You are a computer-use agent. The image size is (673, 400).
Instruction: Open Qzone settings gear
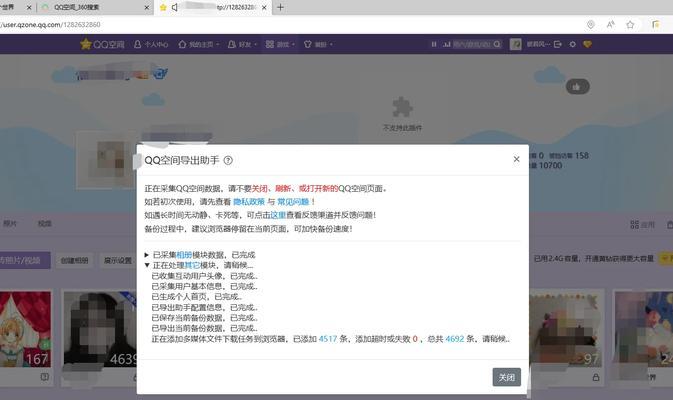[573, 44]
